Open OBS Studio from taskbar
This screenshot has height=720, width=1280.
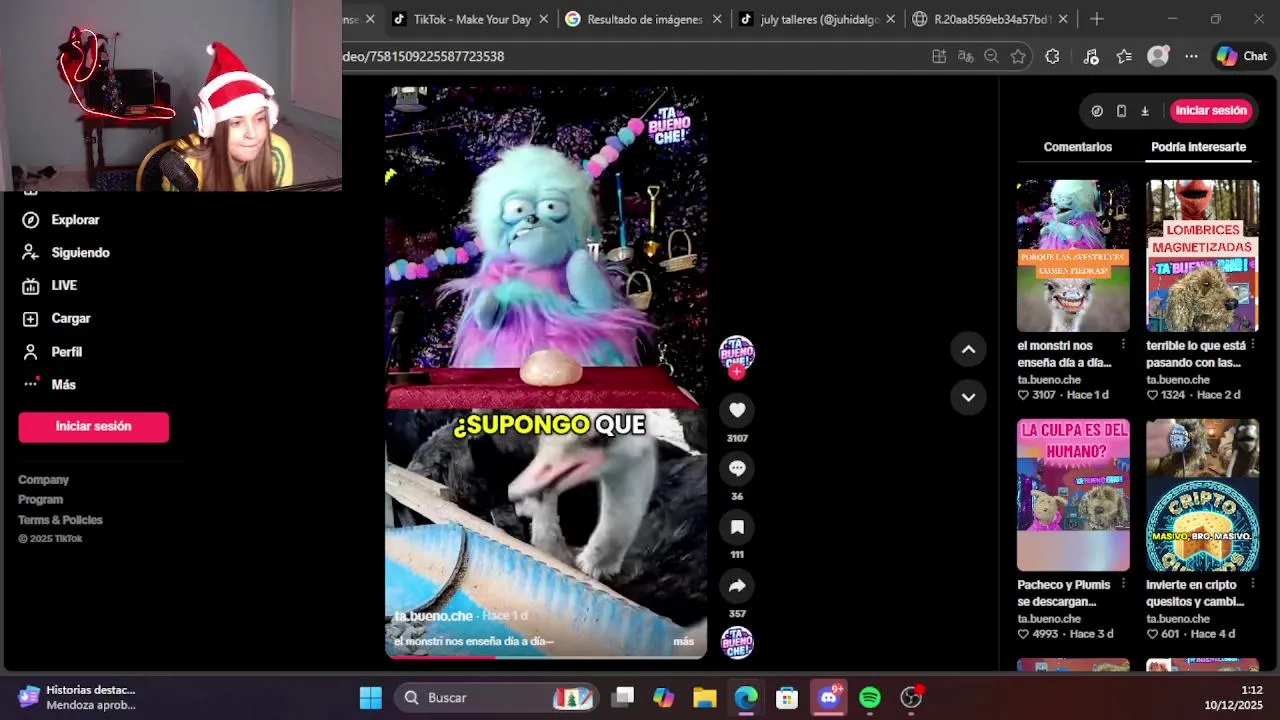coord(911,698)
